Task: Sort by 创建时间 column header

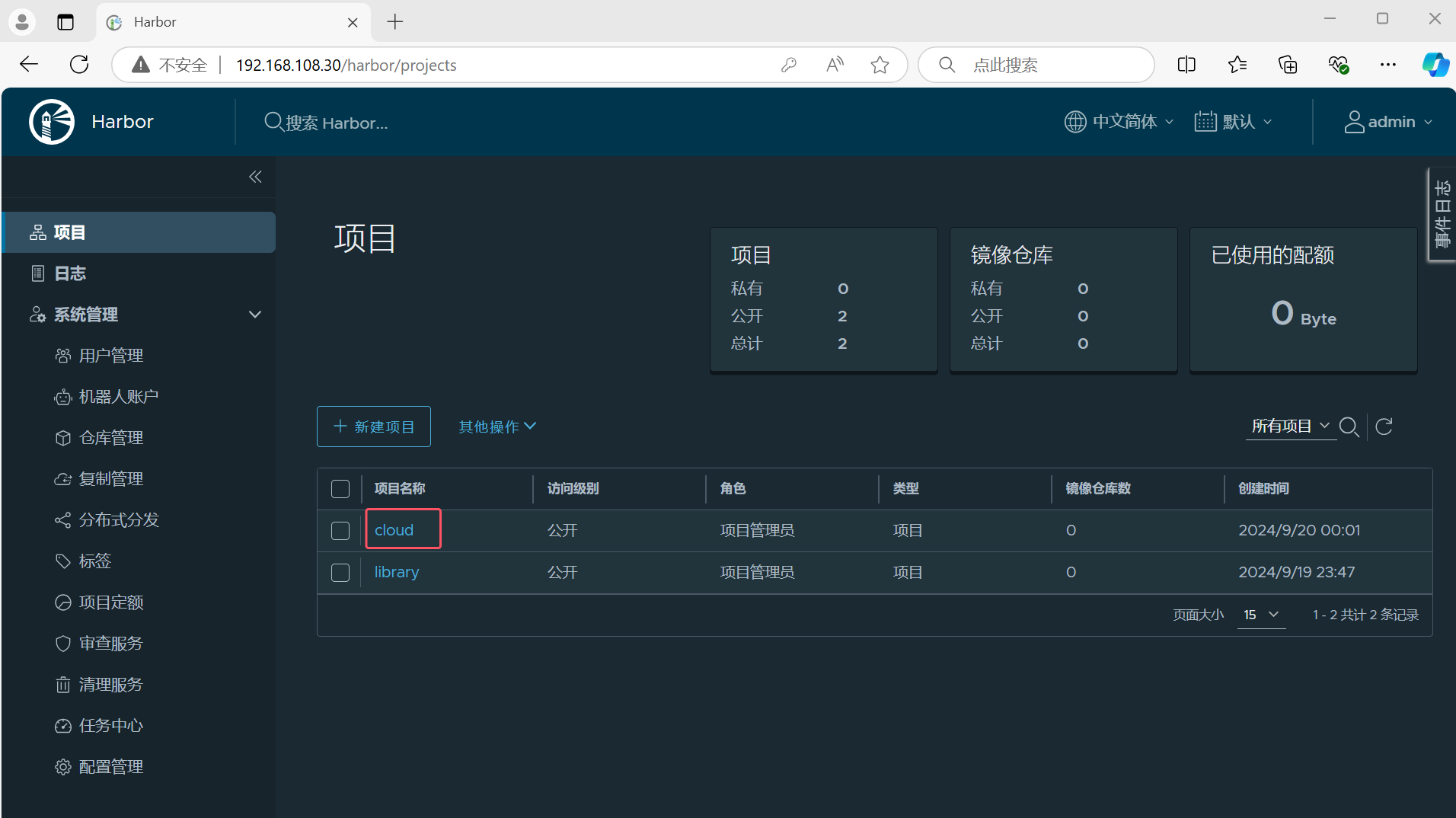Action: click(1264, 489)
